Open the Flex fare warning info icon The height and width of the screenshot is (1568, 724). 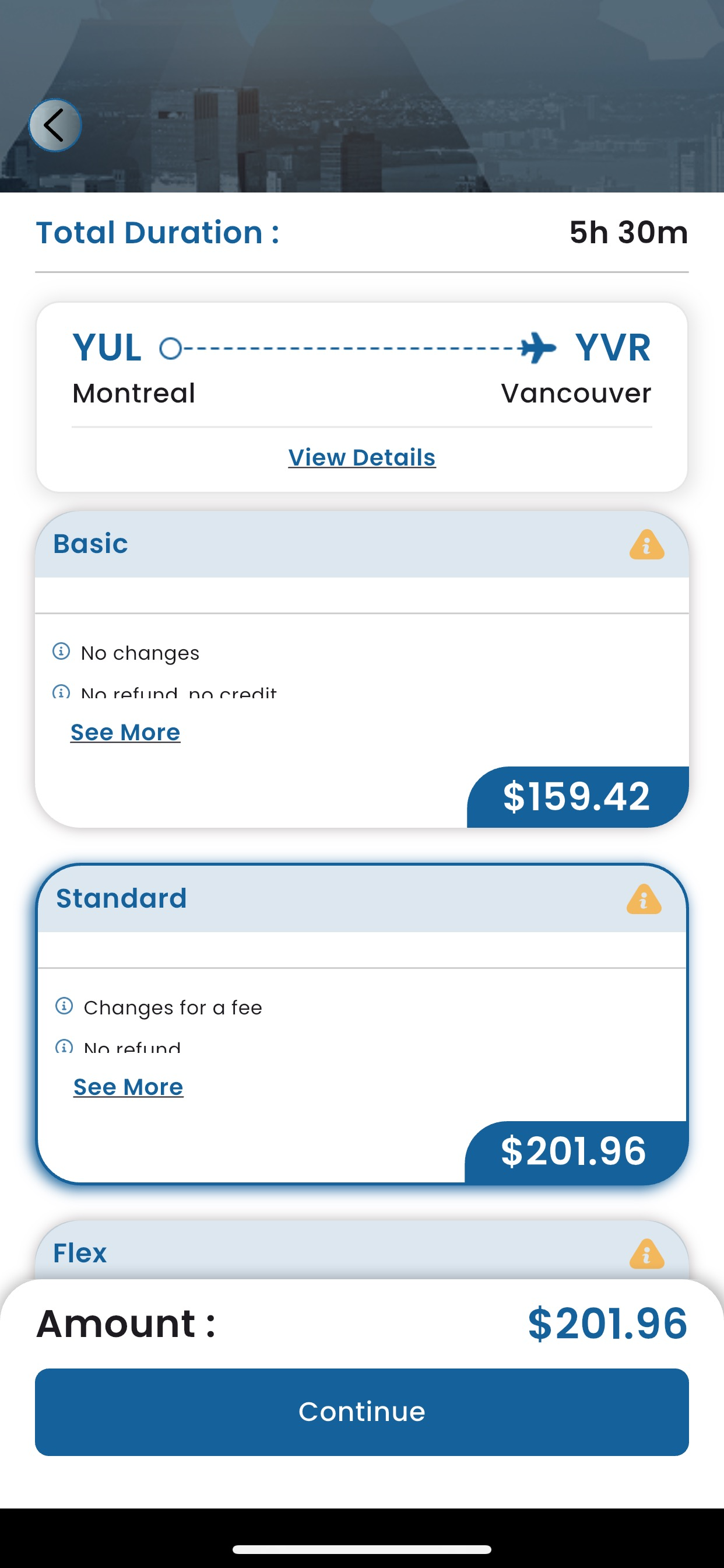tap(646, 1254)
